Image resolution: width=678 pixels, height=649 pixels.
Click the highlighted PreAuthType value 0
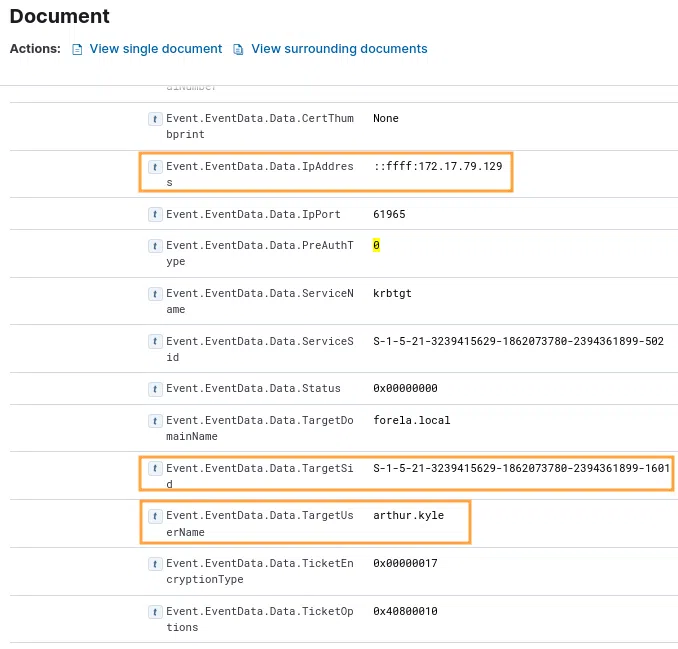tap(376, 245)
